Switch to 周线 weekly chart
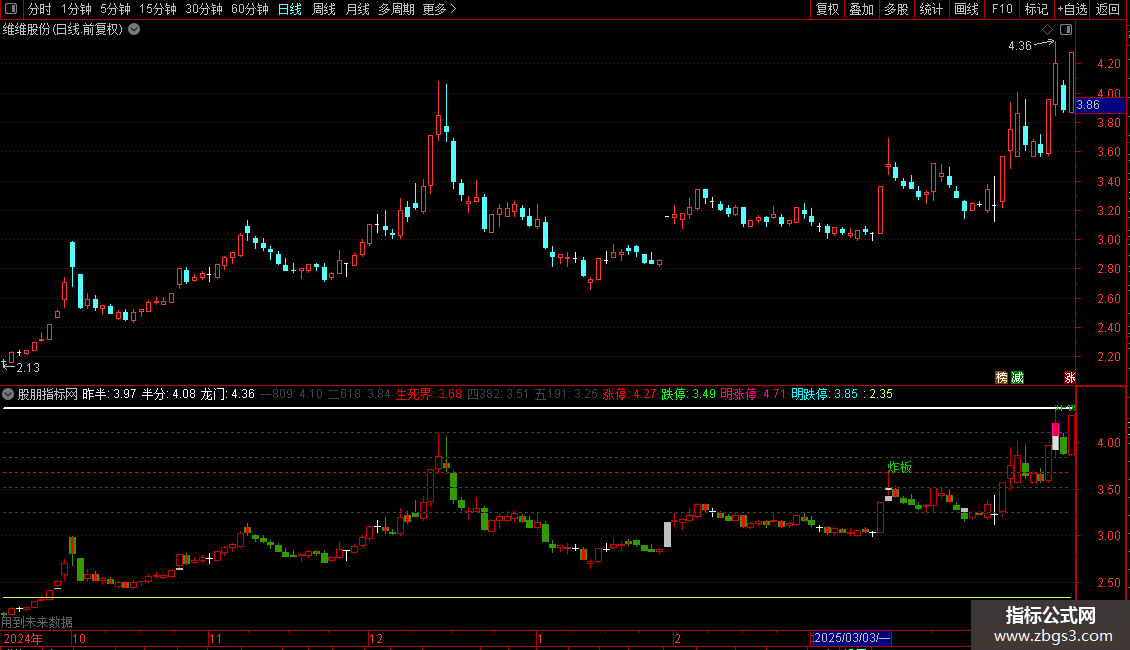The image size is (1130, 650). click(x=324, y=9)
